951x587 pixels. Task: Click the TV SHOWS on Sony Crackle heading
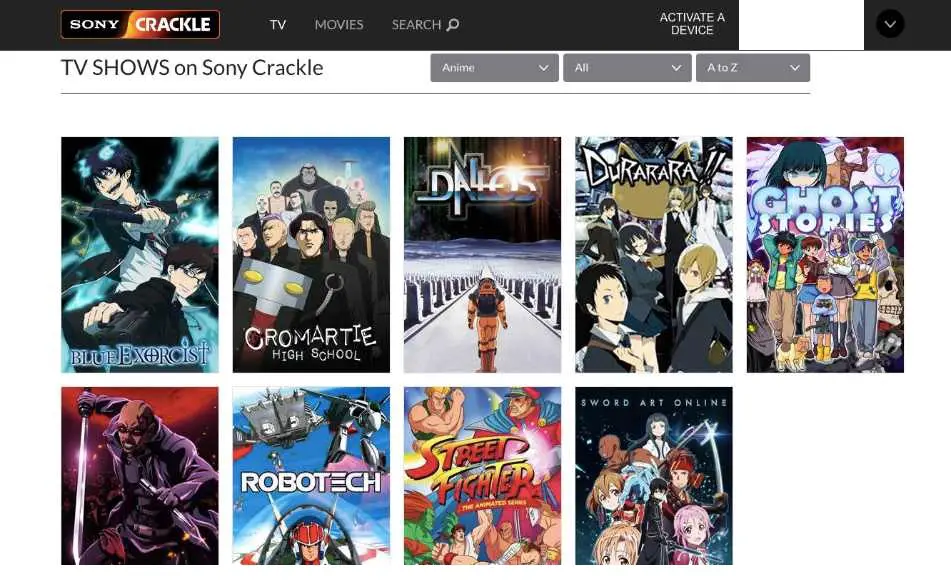tap(192, 67)
